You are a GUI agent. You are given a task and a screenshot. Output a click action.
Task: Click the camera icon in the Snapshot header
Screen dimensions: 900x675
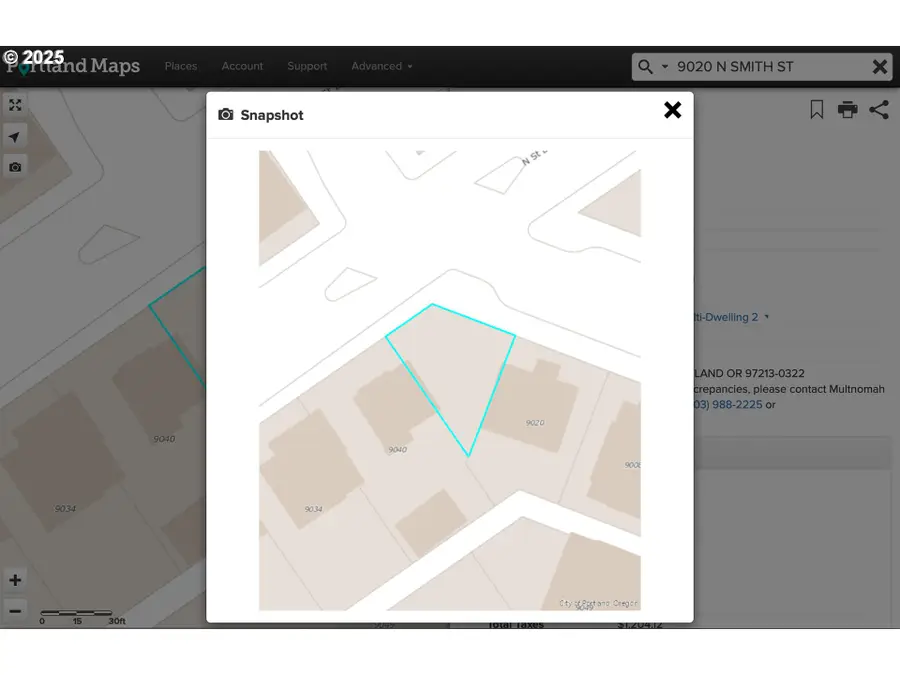[x=224, y=115]
